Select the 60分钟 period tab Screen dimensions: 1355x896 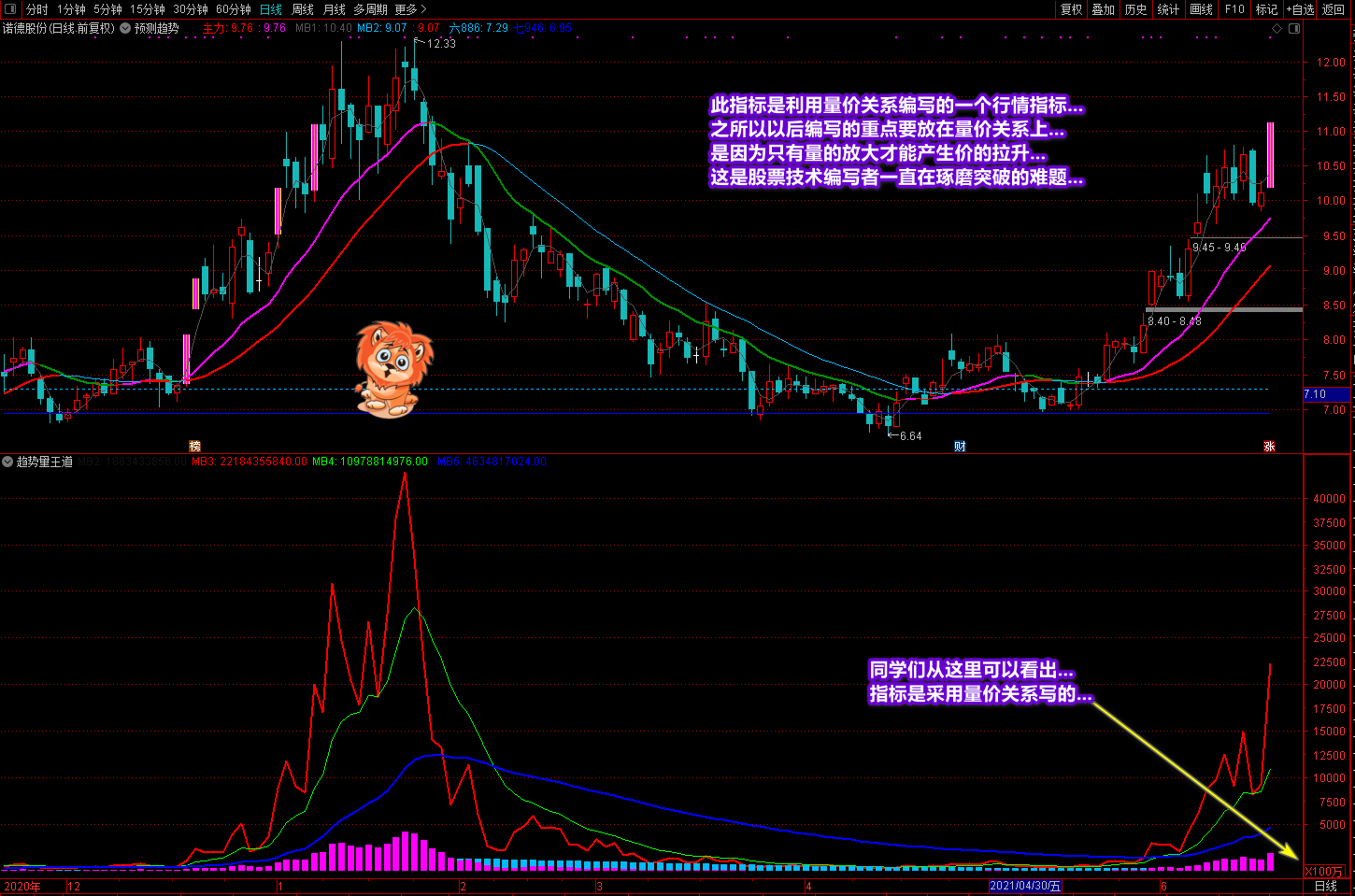tap(234, 9)
